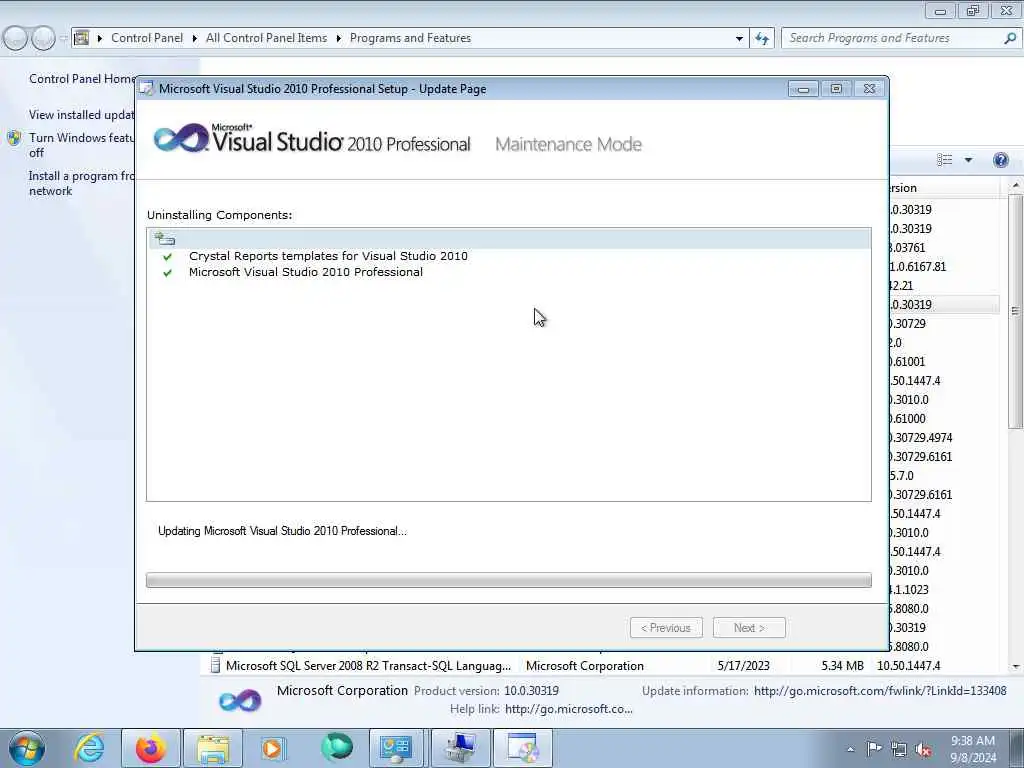Click the Action Center flag tray icon
The height and width of the screenshot is (768, 1024).
874,749
